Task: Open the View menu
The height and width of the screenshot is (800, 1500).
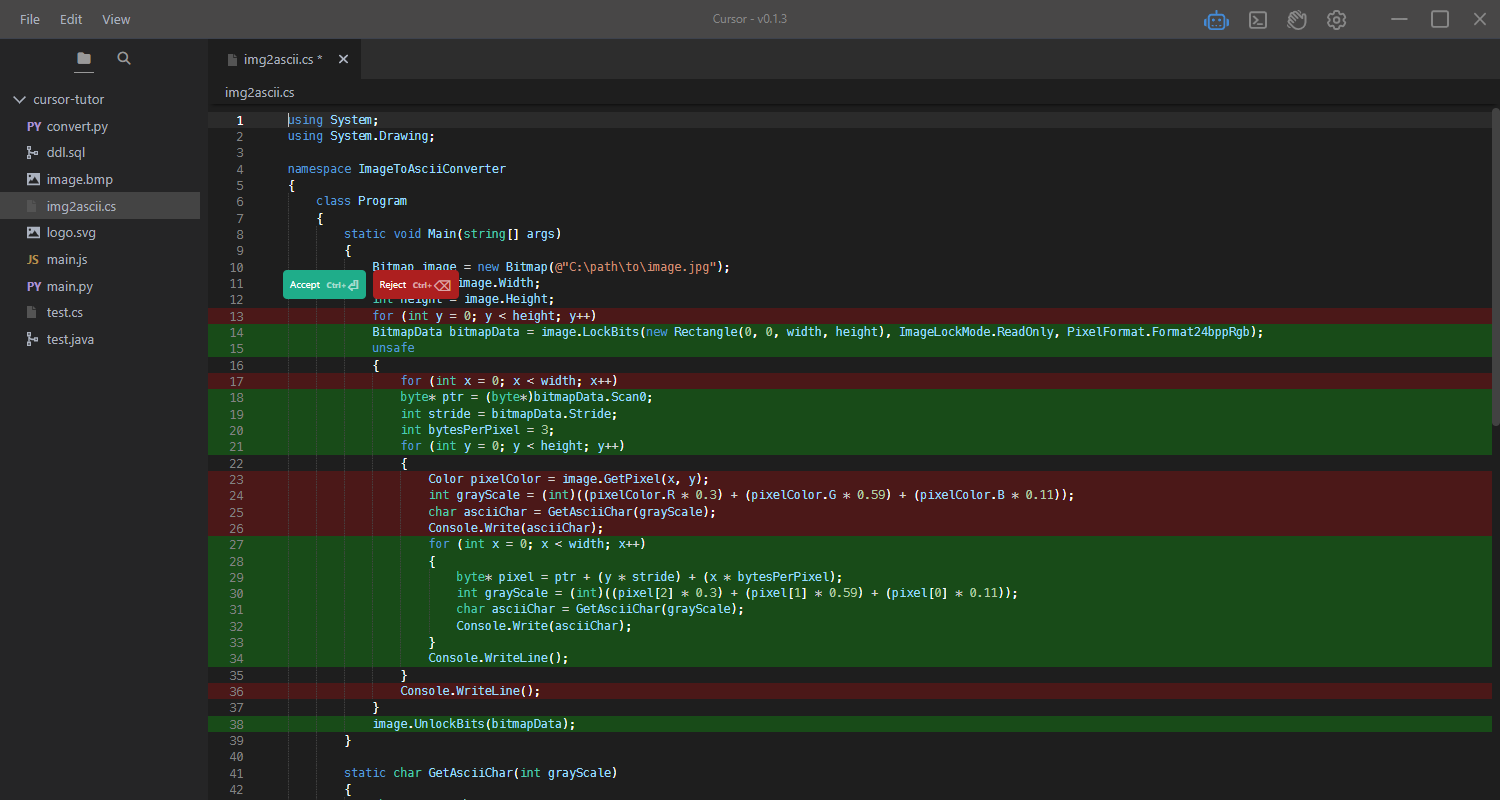Action: tap(116, 19)
